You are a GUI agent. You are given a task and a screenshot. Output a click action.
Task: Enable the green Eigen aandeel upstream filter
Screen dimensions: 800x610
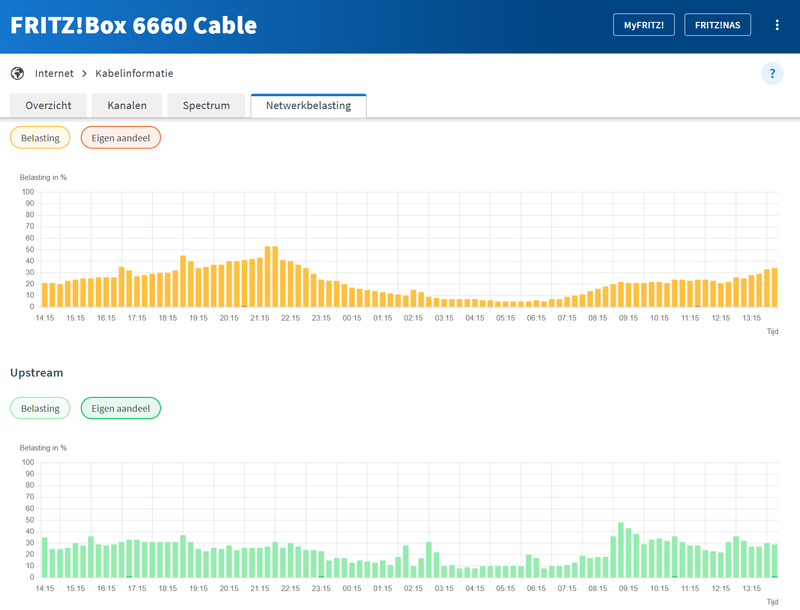(120, 408)
